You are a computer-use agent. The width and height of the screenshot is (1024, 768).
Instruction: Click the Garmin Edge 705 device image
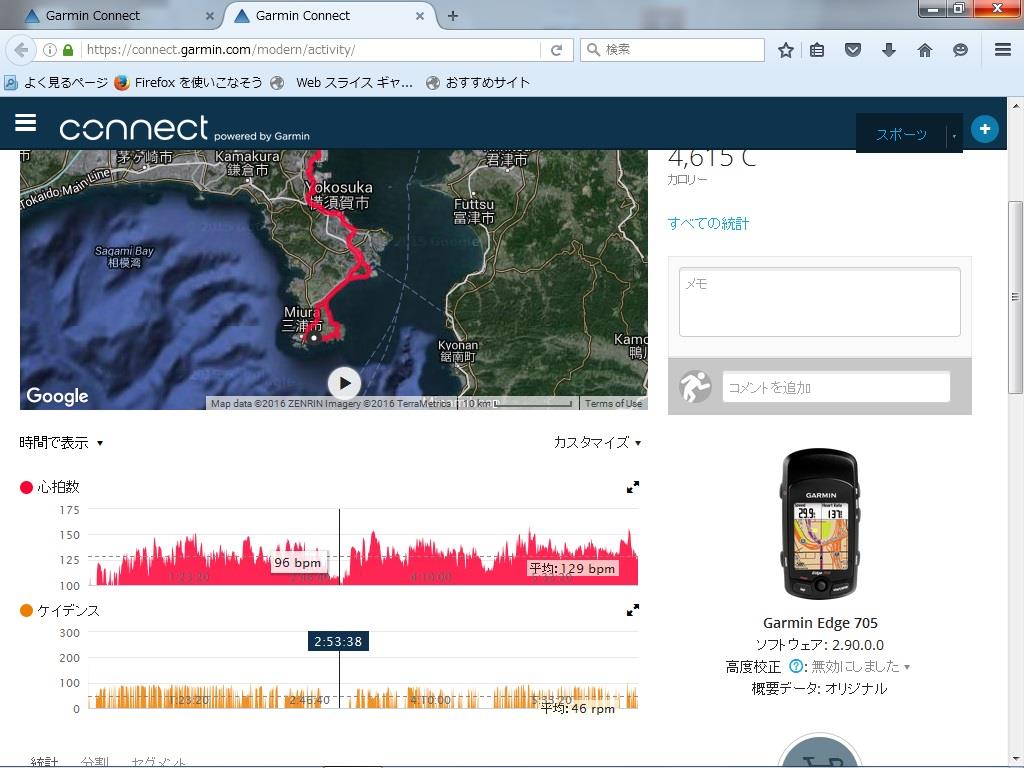pyautogui.click(x=820, y=524)
